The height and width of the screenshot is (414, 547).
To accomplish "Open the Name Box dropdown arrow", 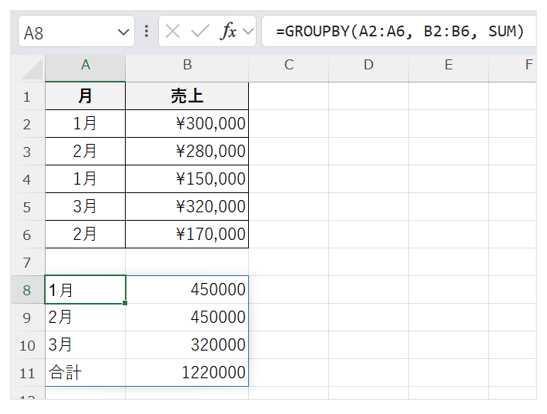I will pos(123,32).
